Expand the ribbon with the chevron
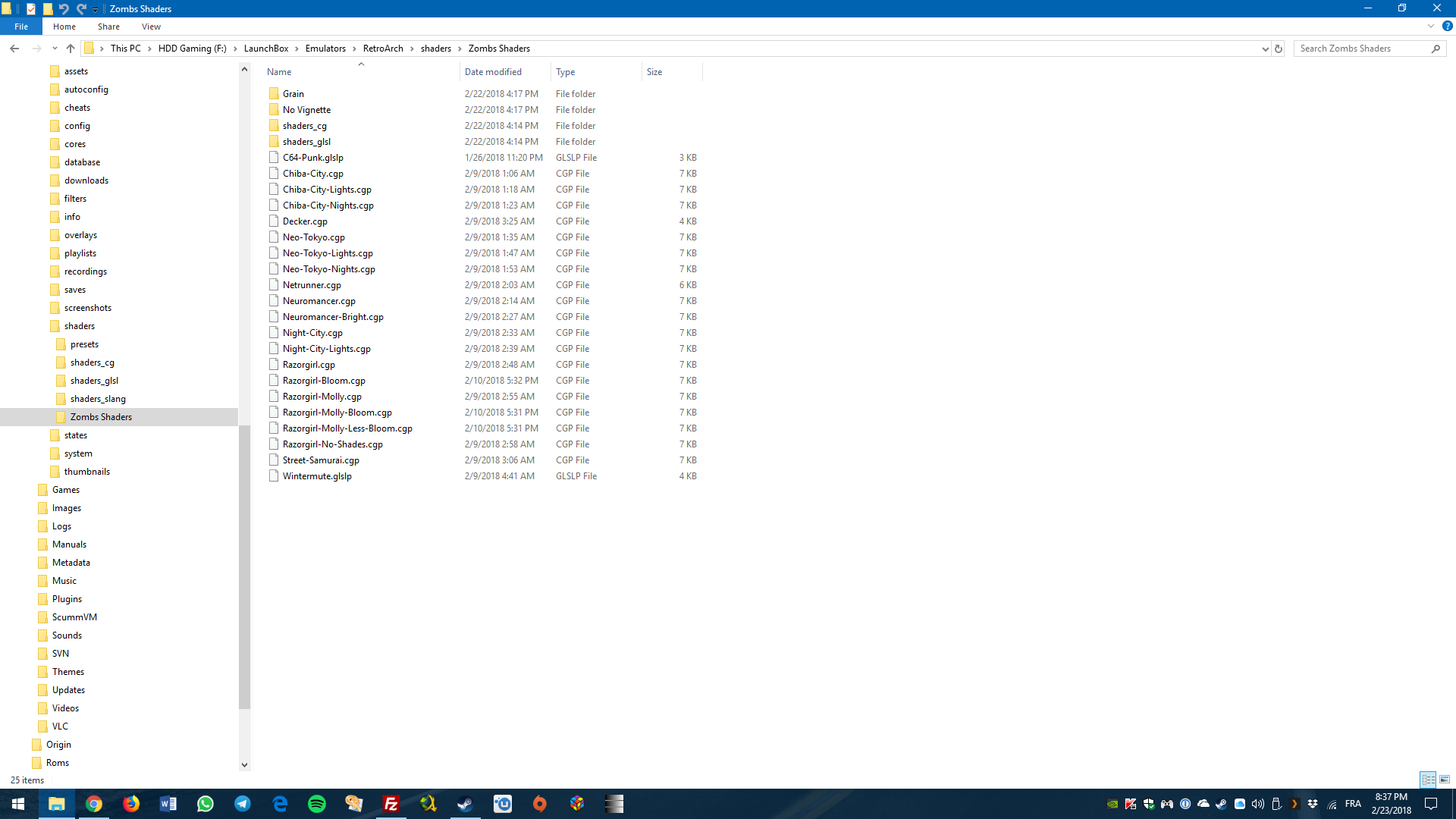The width and height of the screenshot is (1456, 819). (x=1431, y=26)
